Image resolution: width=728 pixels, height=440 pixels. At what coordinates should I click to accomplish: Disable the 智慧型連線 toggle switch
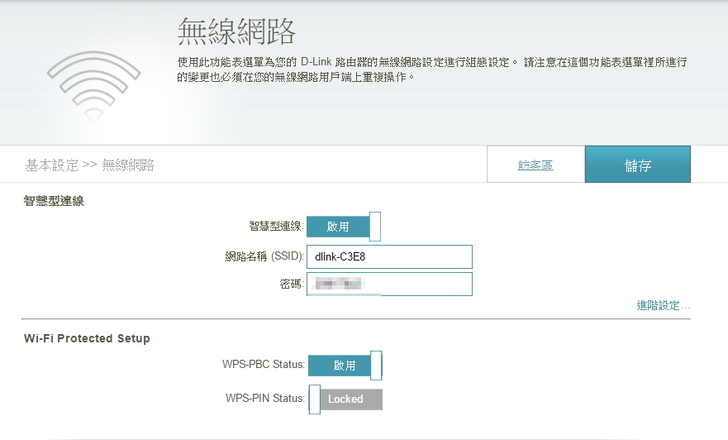344,227
